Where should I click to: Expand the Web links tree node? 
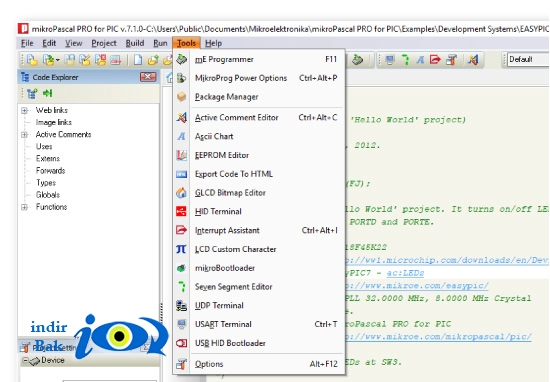[x=24, y=110]
